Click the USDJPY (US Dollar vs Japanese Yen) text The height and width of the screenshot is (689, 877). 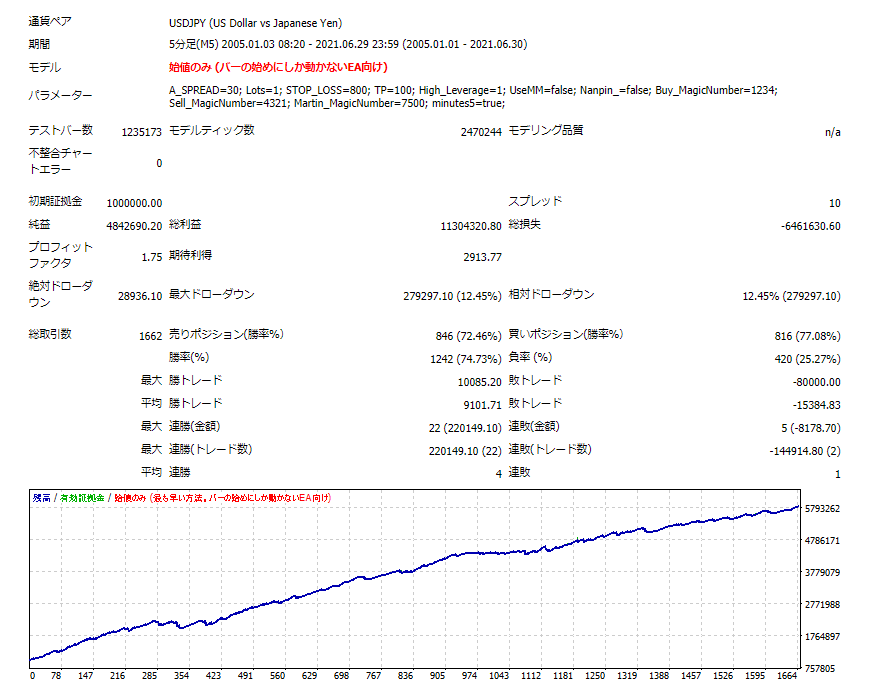click(x=255, y=23)
